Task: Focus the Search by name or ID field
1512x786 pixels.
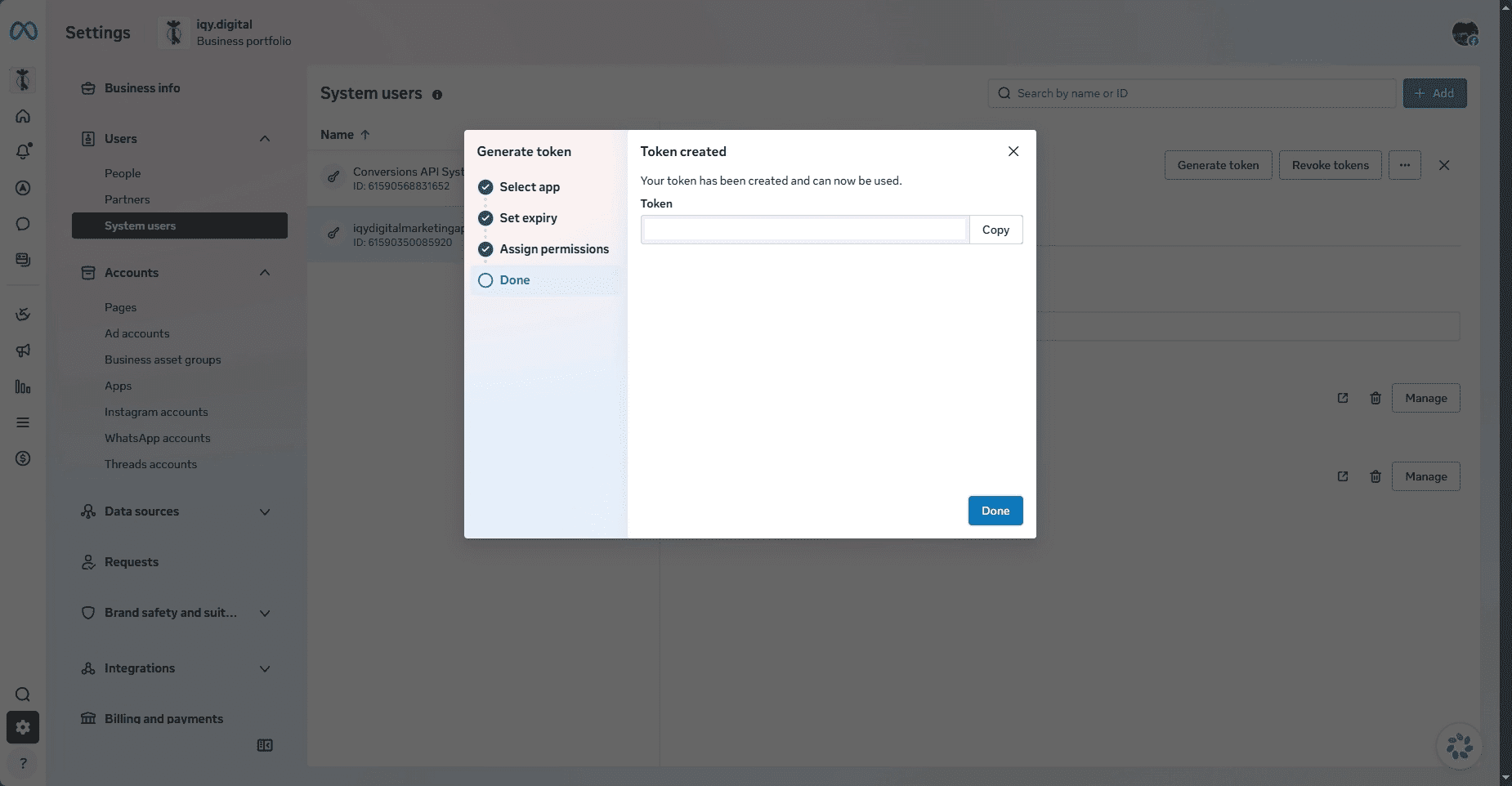Action: 1192,93
